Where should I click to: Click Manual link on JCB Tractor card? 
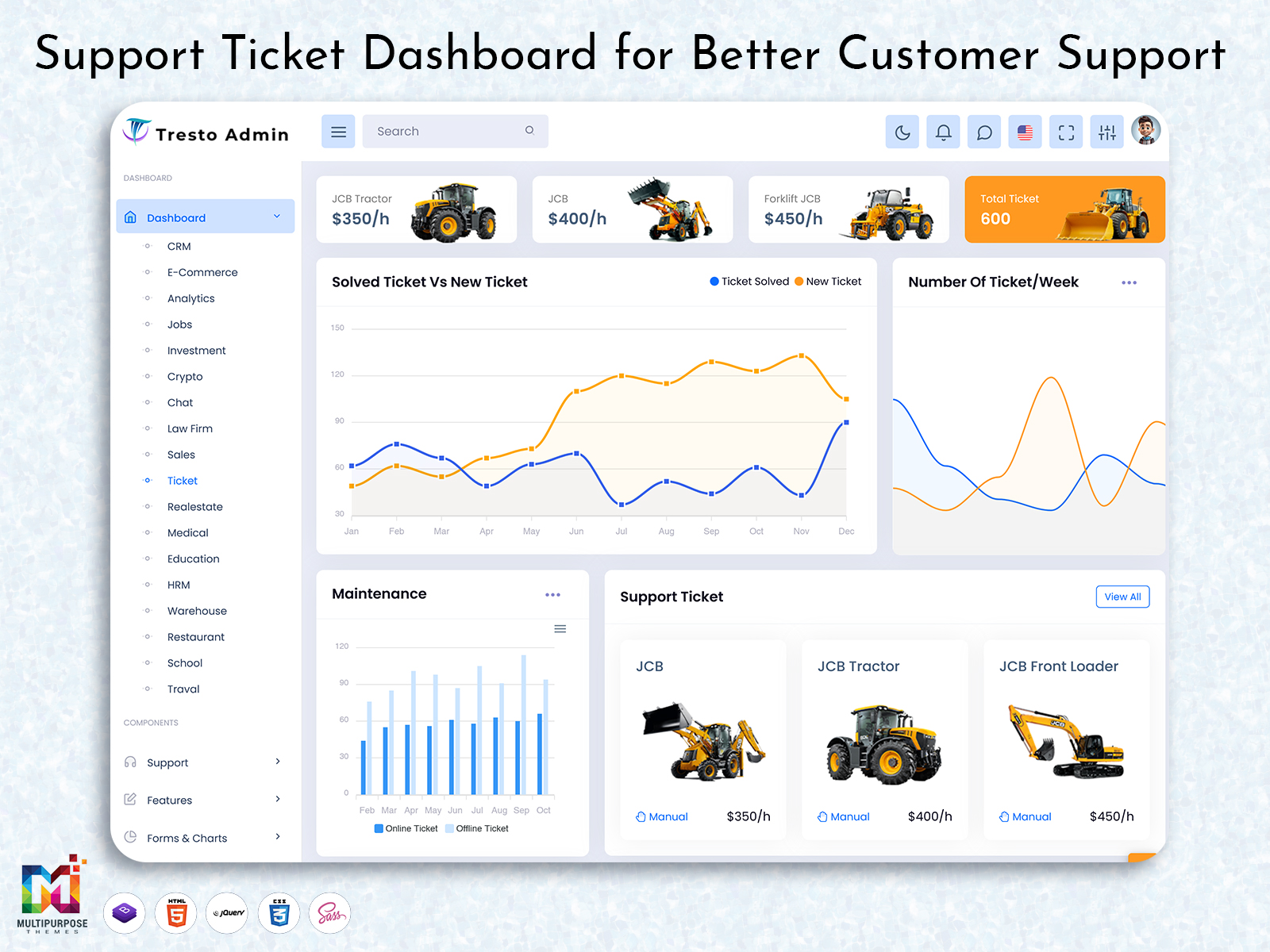tap(844, 816)
